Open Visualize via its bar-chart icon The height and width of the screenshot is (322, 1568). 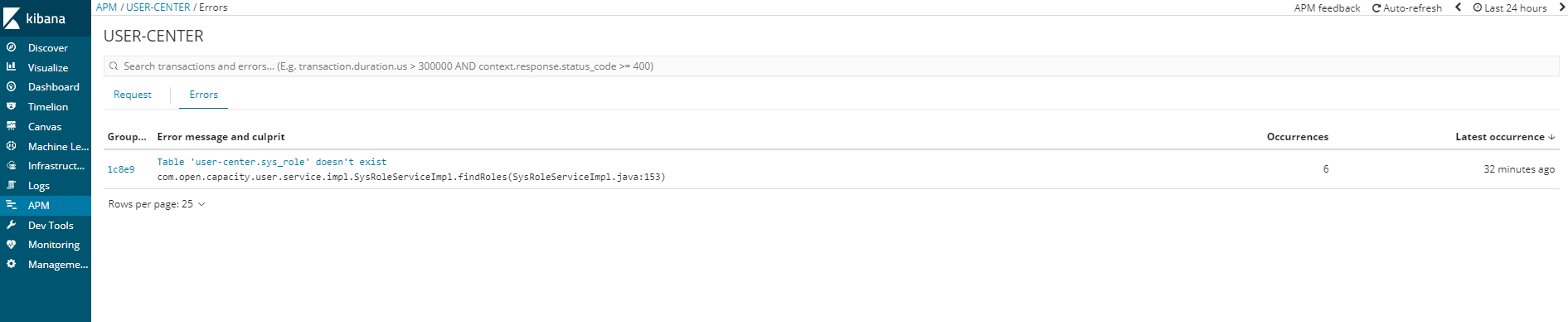click(11, 67)
